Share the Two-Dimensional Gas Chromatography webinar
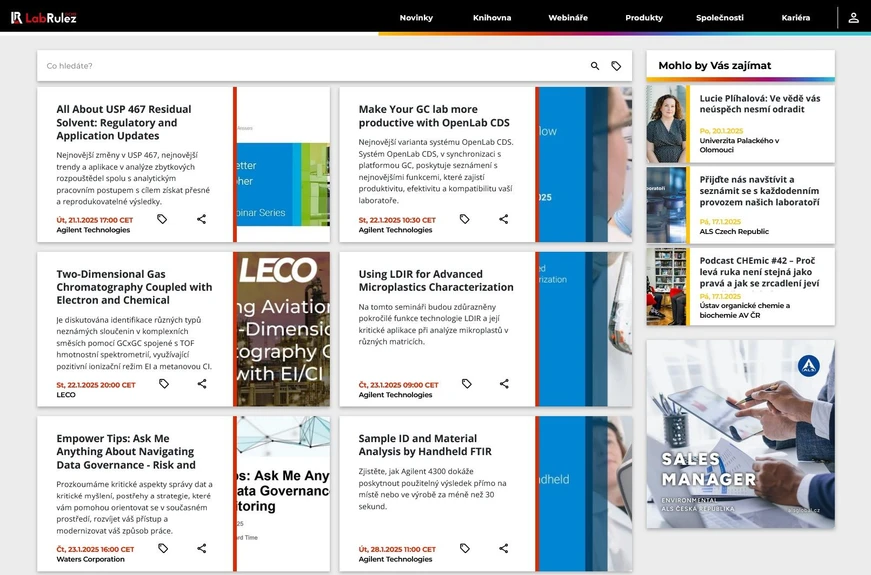Viewport: 871px width, 575px height. (x=202, y=383)
